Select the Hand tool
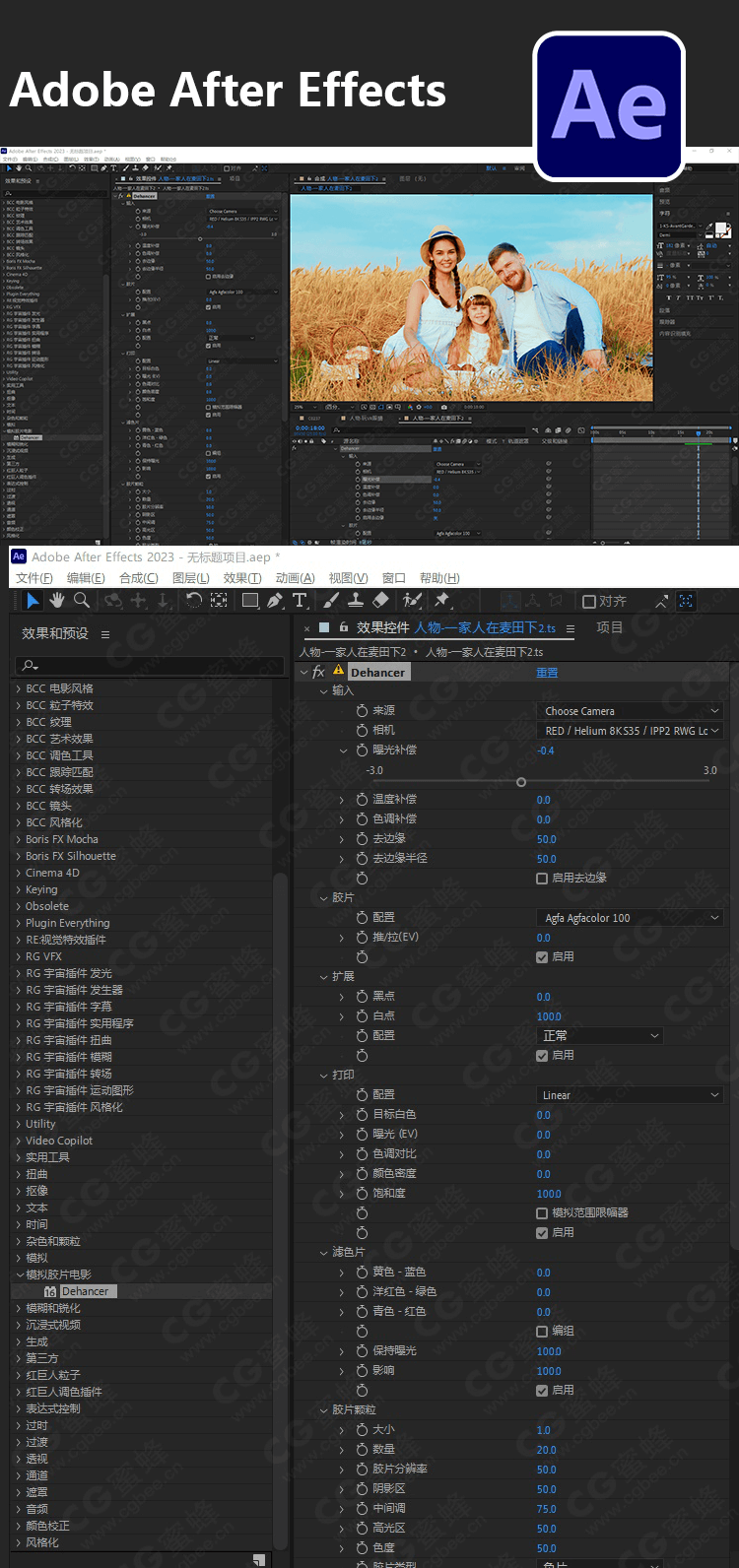The height and width of the screenshot is (1568, 739). 57,600
